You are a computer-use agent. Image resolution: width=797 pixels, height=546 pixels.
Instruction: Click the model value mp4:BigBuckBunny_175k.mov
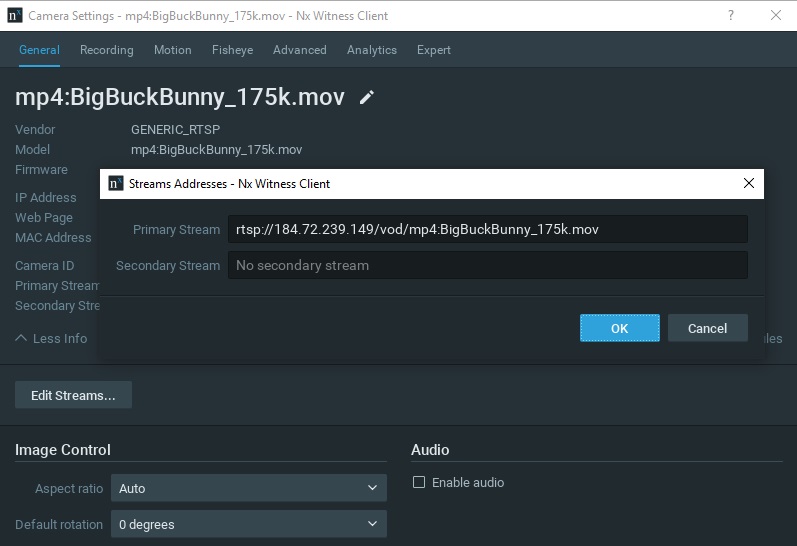pyautogui.click(x=217, y=149)
